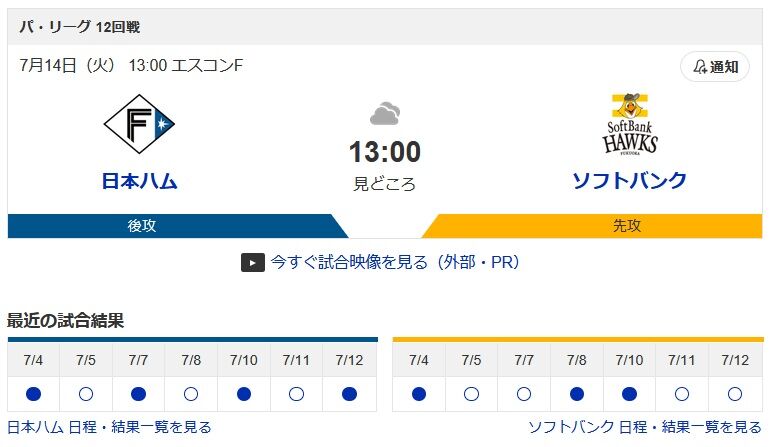This screenshot has height=447, width=770.
Task: Open 日本ハム 日程・結果一覧を見る link
Action: [x=110, y=427]
